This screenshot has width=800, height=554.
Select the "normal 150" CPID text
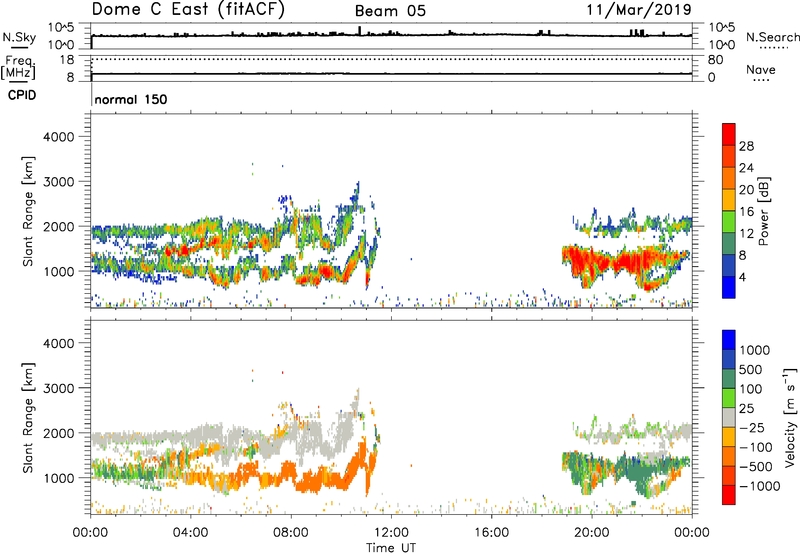pyautogui.click(x=131, y=99)
